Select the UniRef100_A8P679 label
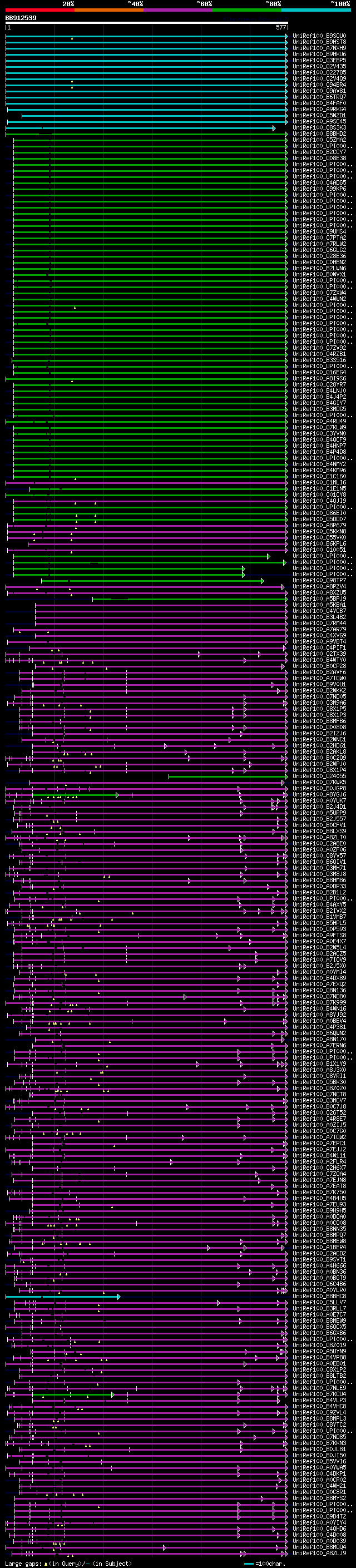Viewport: 356px width, 1568px height. 319,525
